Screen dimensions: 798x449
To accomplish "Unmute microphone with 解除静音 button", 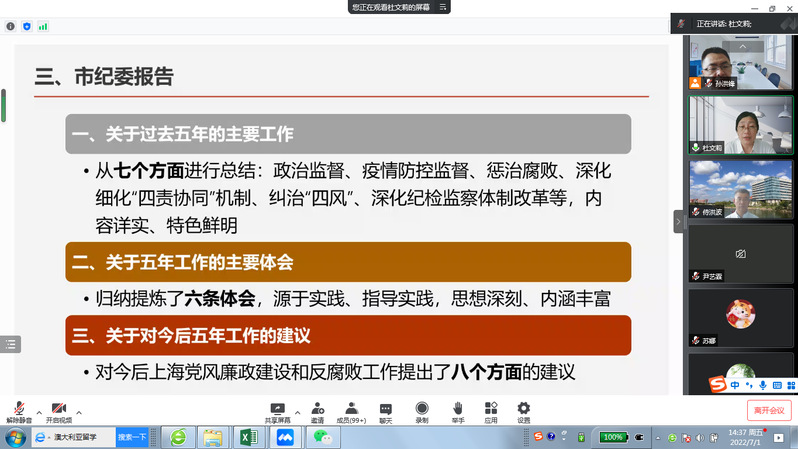I will pyautogui.click(x=16, y=411).
